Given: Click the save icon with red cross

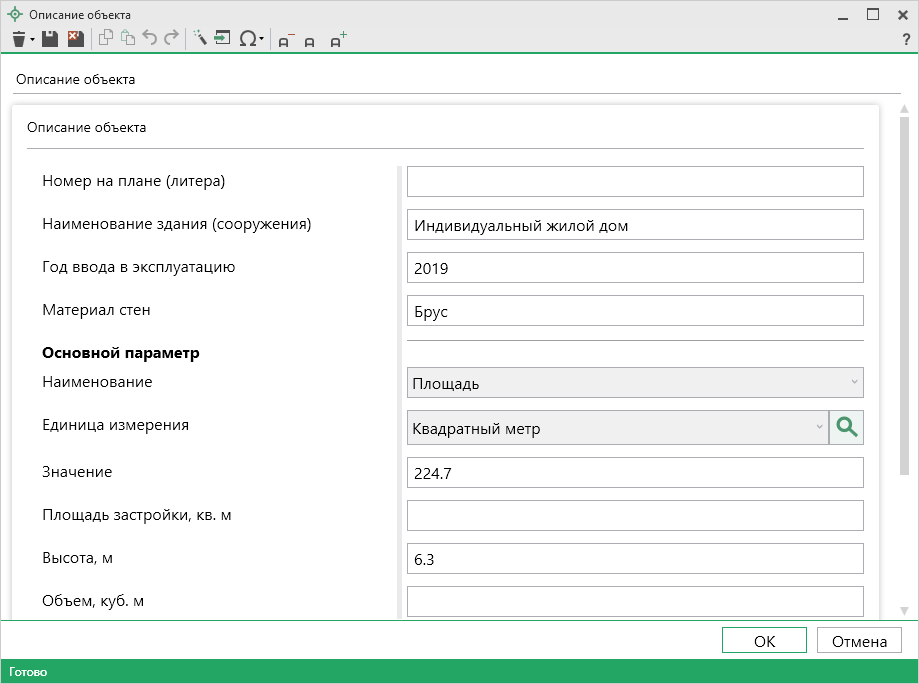Looking at the screenshot, I should point(75,39).
